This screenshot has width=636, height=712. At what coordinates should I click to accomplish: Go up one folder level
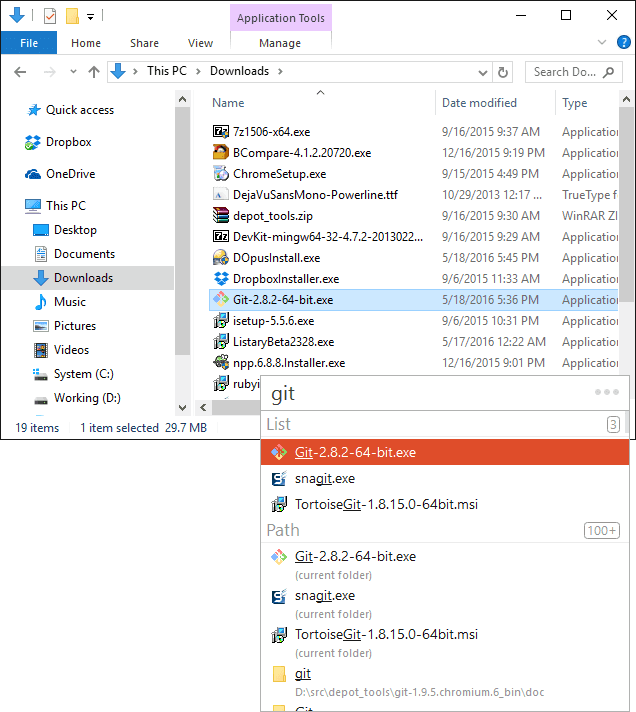[94, 72]
